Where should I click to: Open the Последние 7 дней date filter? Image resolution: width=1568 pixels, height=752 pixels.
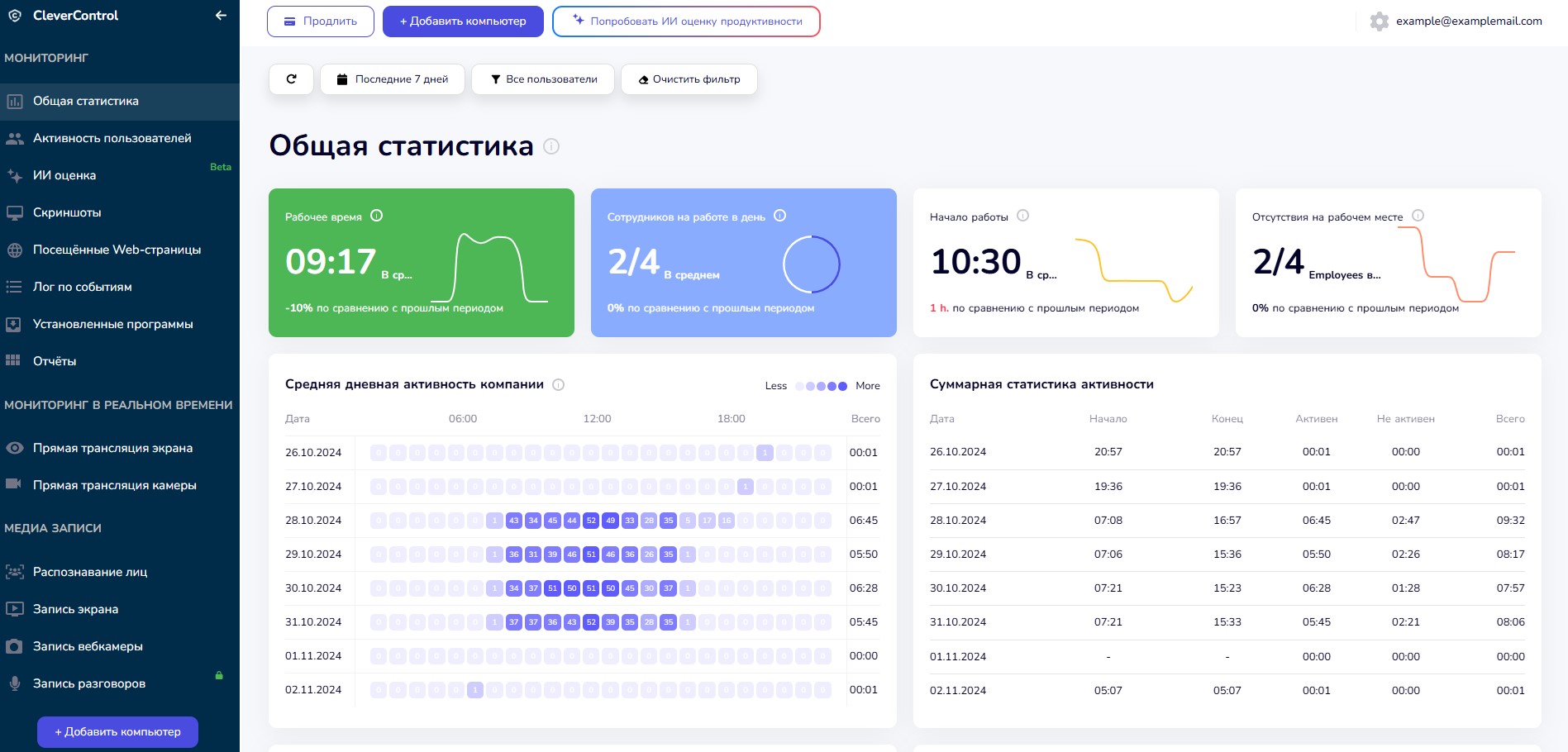393,79
